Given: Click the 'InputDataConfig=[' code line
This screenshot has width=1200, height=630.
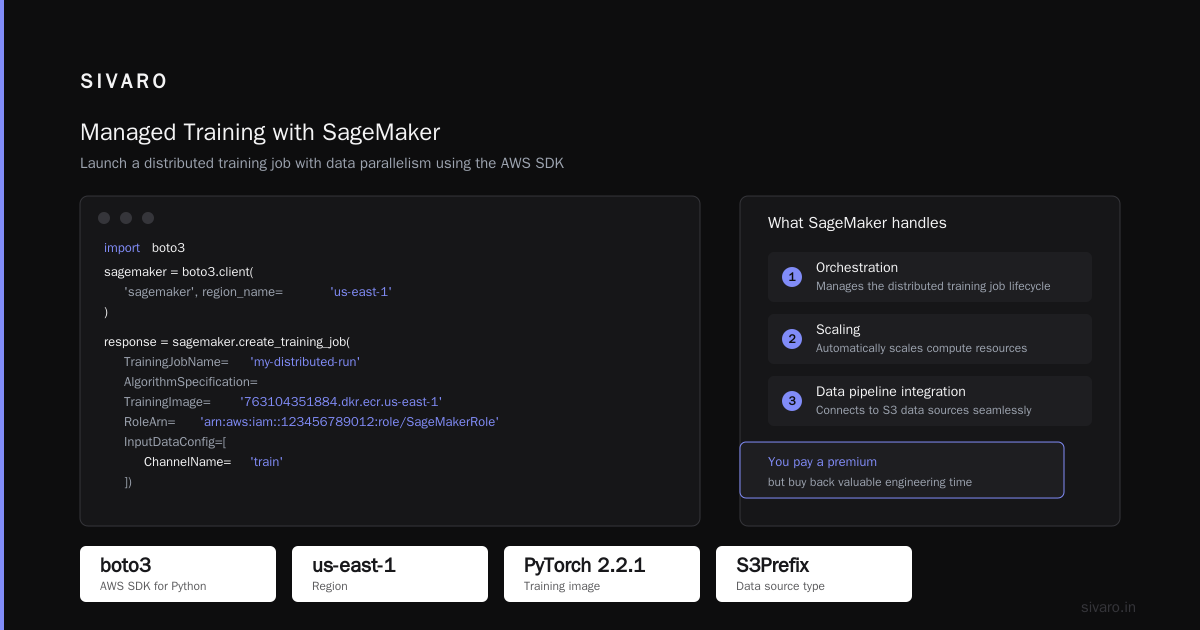Looking at the screenshot, I should pos(175,442).
